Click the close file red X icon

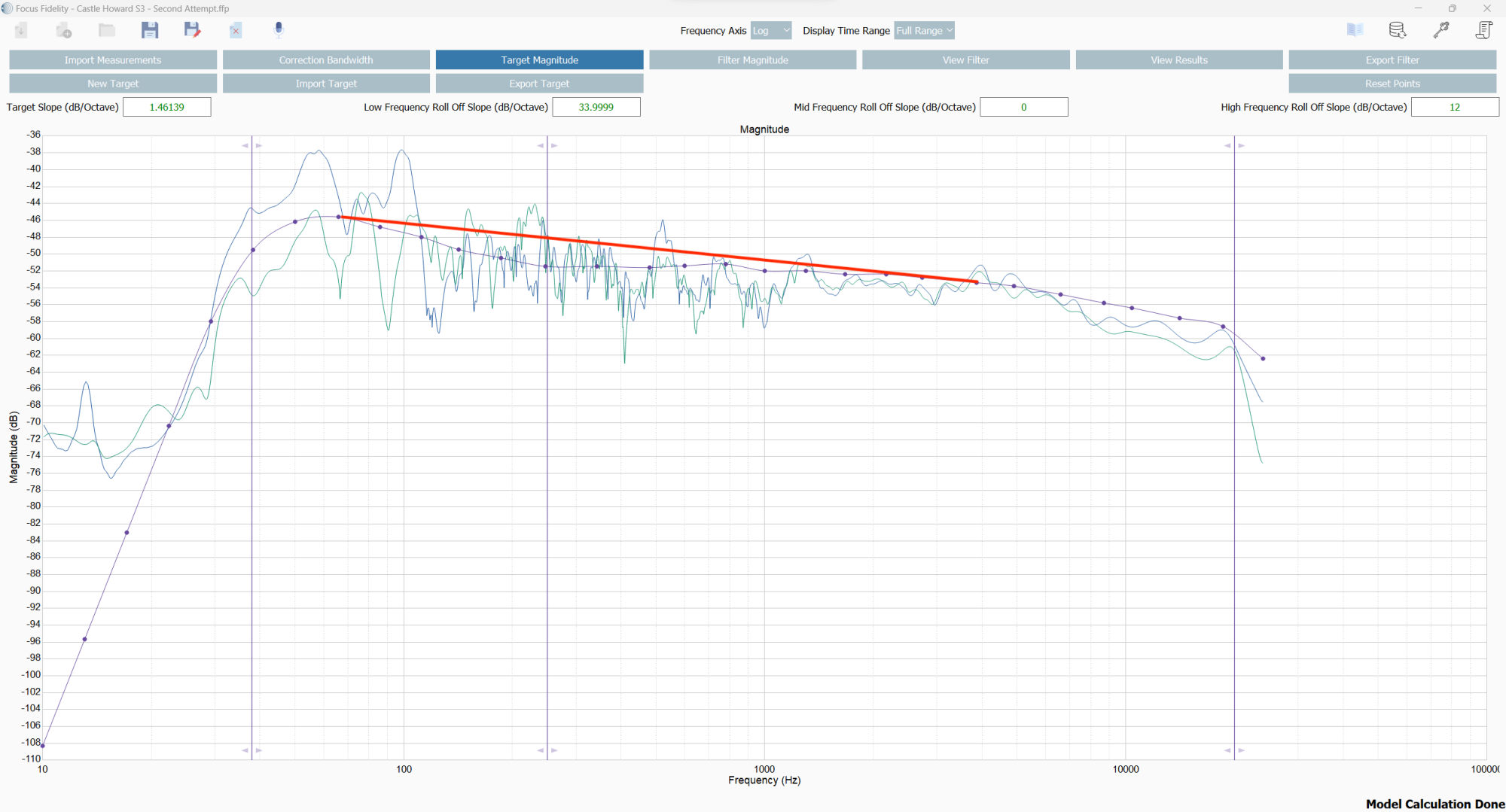236,30
